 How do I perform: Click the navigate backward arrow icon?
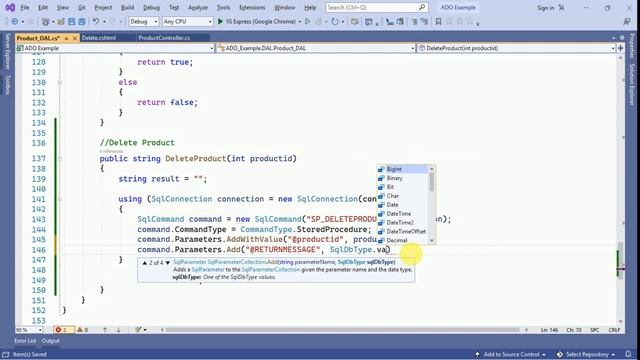click(15, 22)
